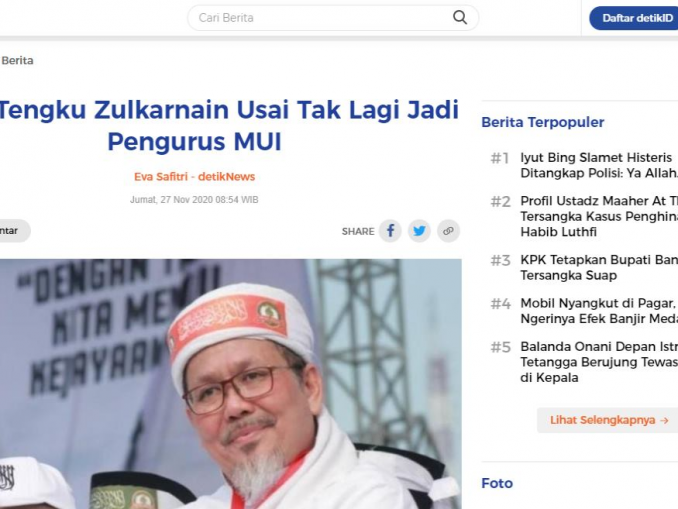
Task: Copy article link icon
Action: [x=448, y=231]
